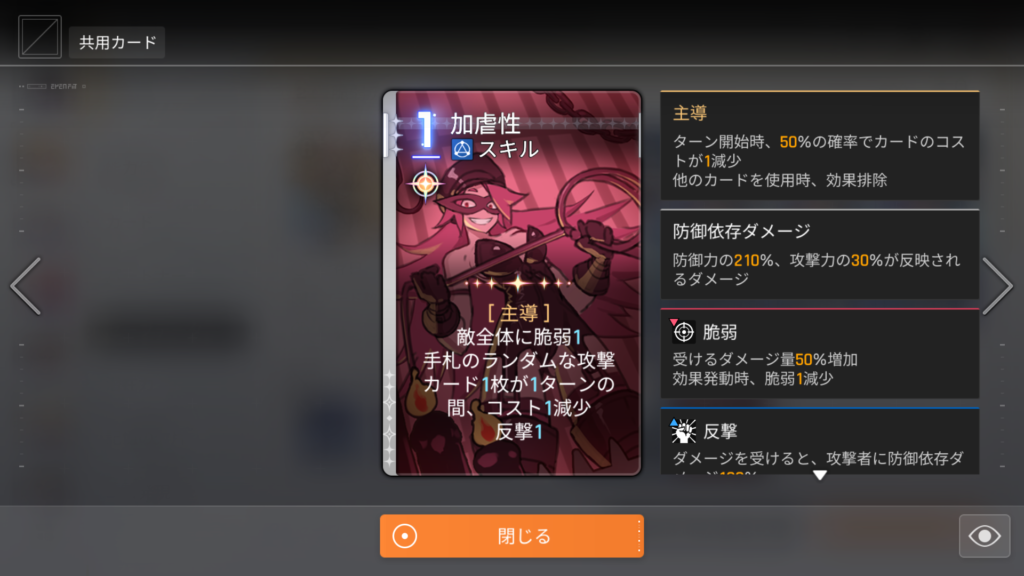Select the 脆弱 effect description panel

820,353
